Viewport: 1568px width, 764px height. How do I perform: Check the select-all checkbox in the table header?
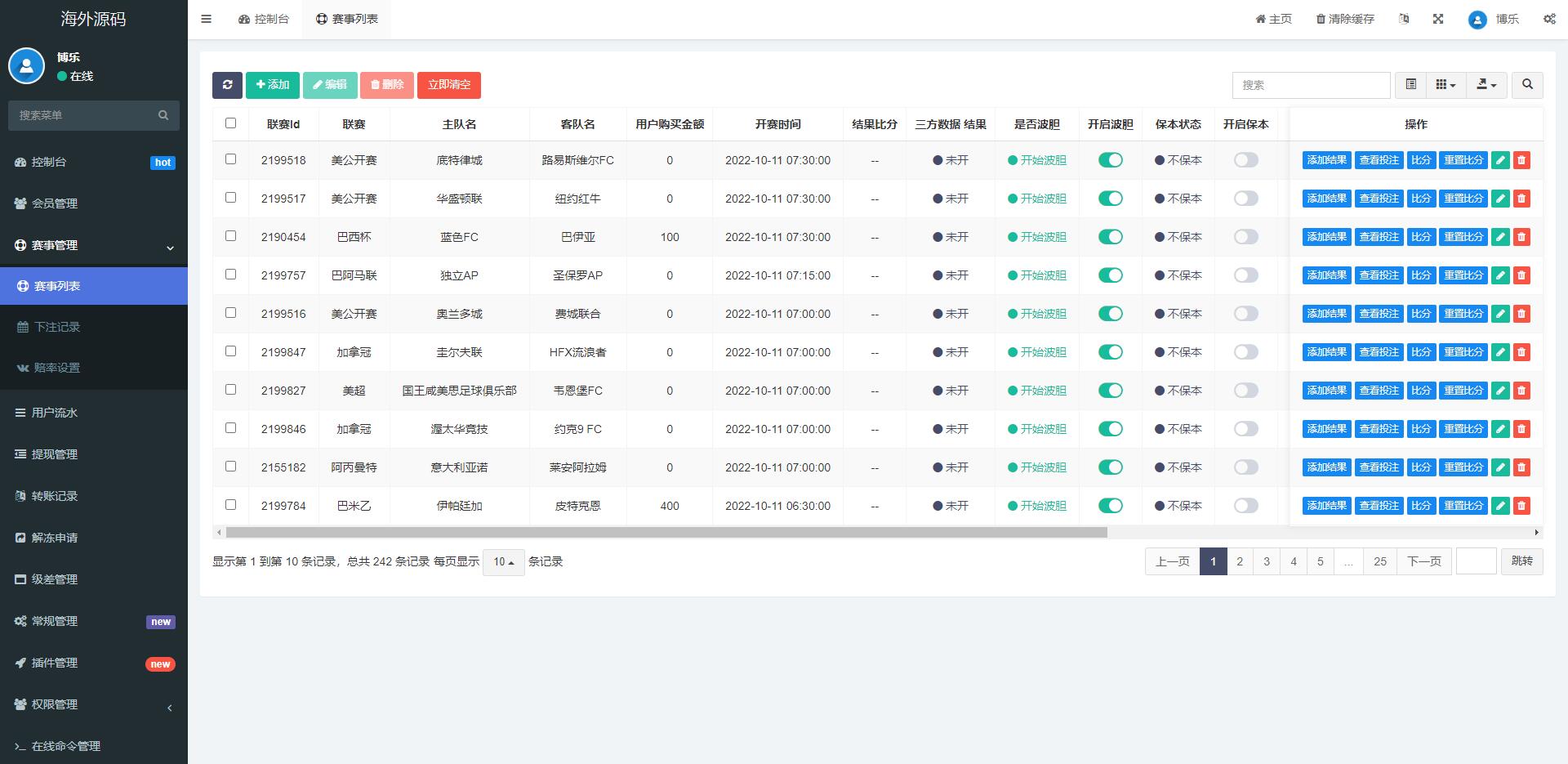230,123
